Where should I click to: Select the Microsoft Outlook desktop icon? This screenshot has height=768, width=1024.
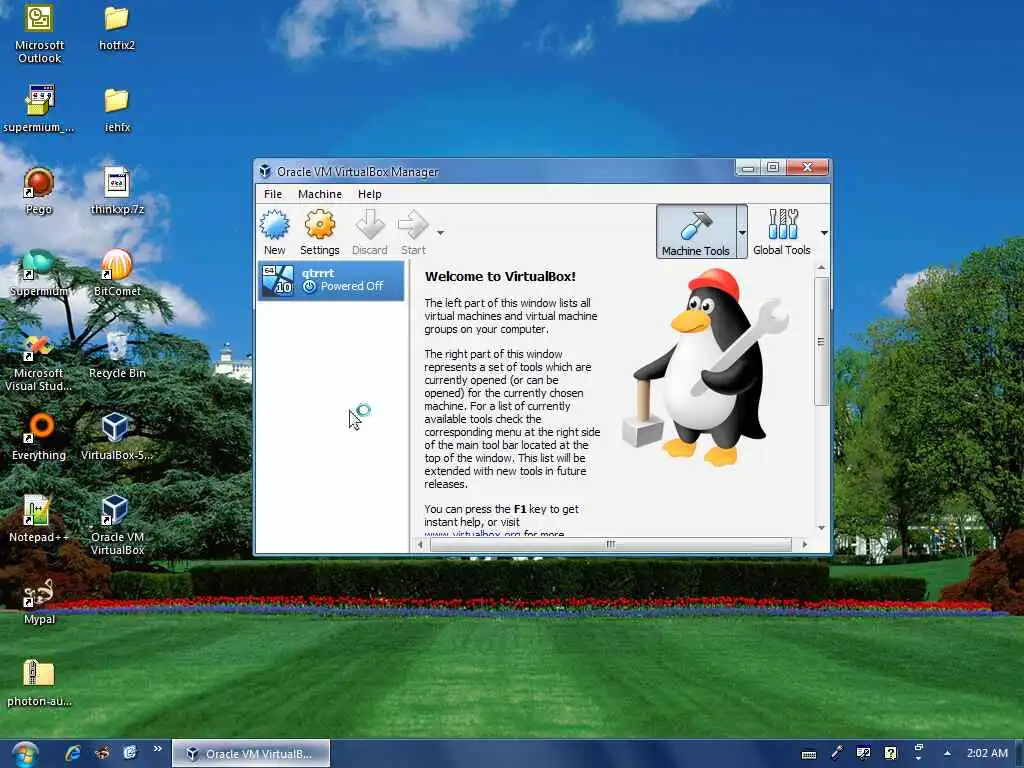(x=39, y=34)
